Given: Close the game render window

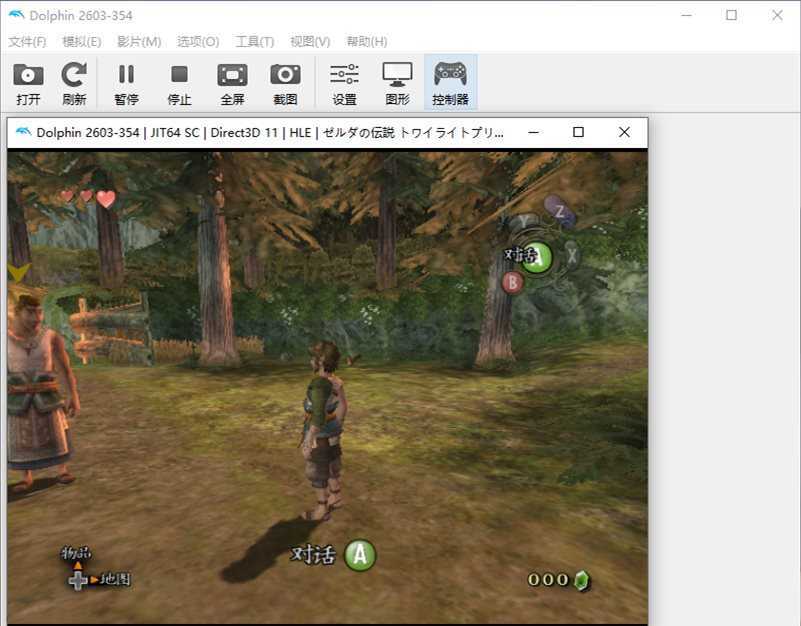Looking at the screenshot, I should [x=624, y=132].
